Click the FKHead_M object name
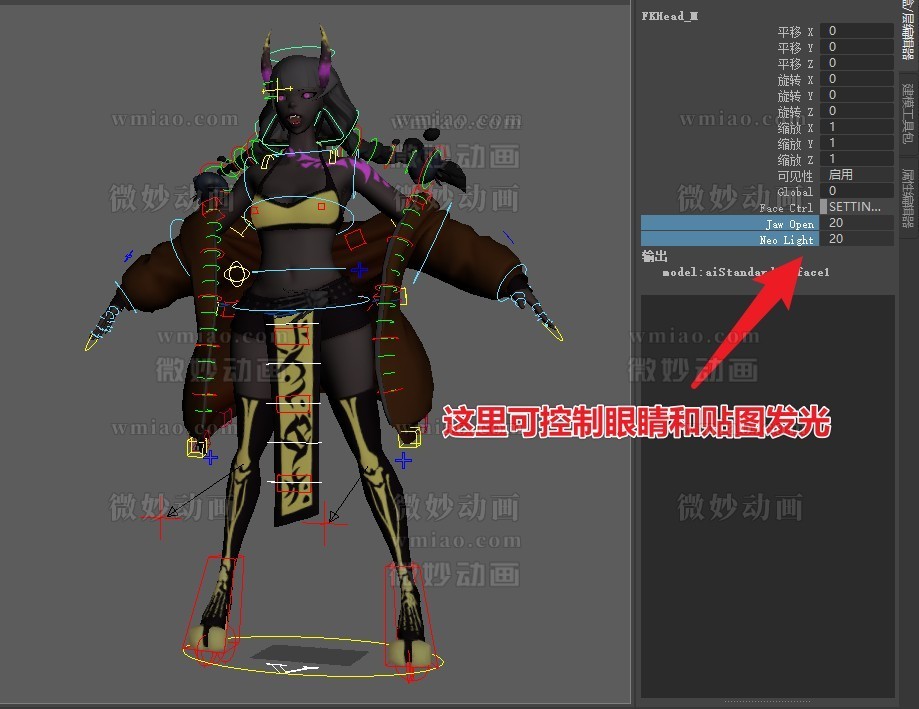This screenshot has width=919, height=709. point(670,16)
